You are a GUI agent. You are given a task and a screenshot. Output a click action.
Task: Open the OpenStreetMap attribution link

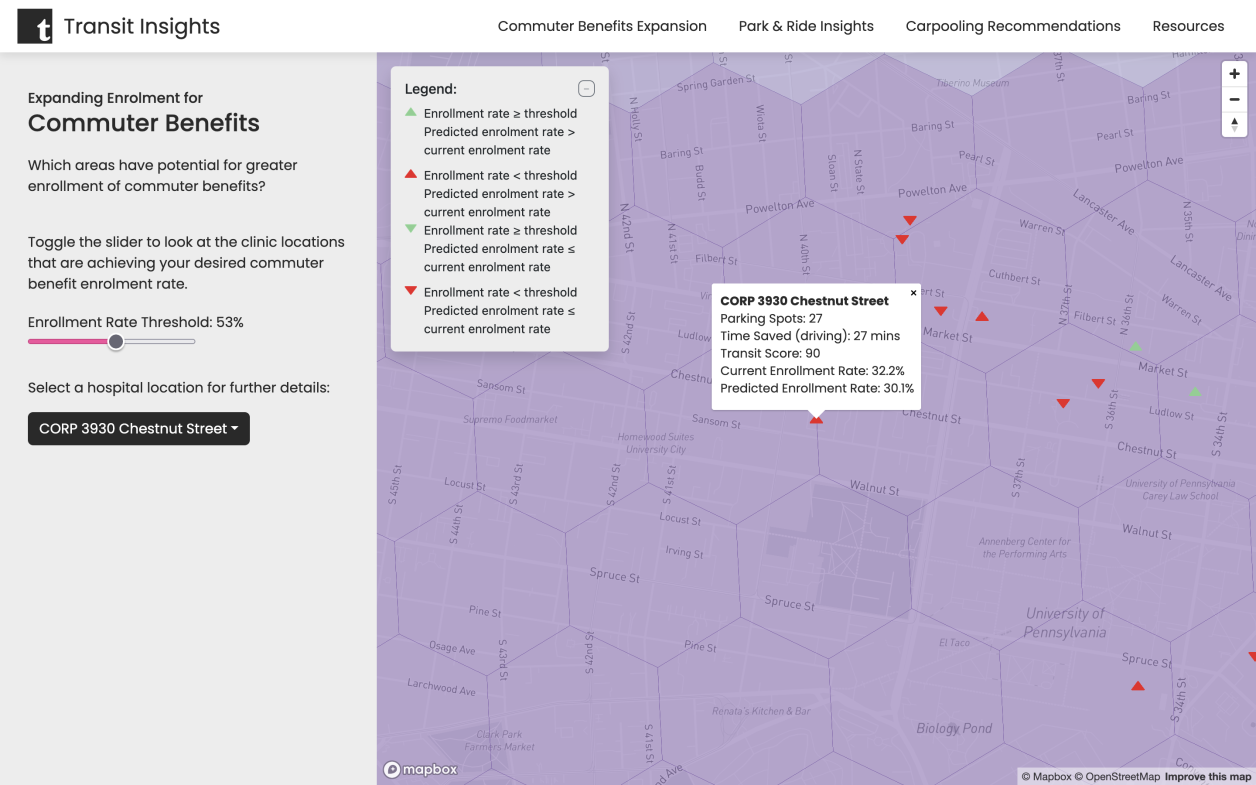[1118, 777]
